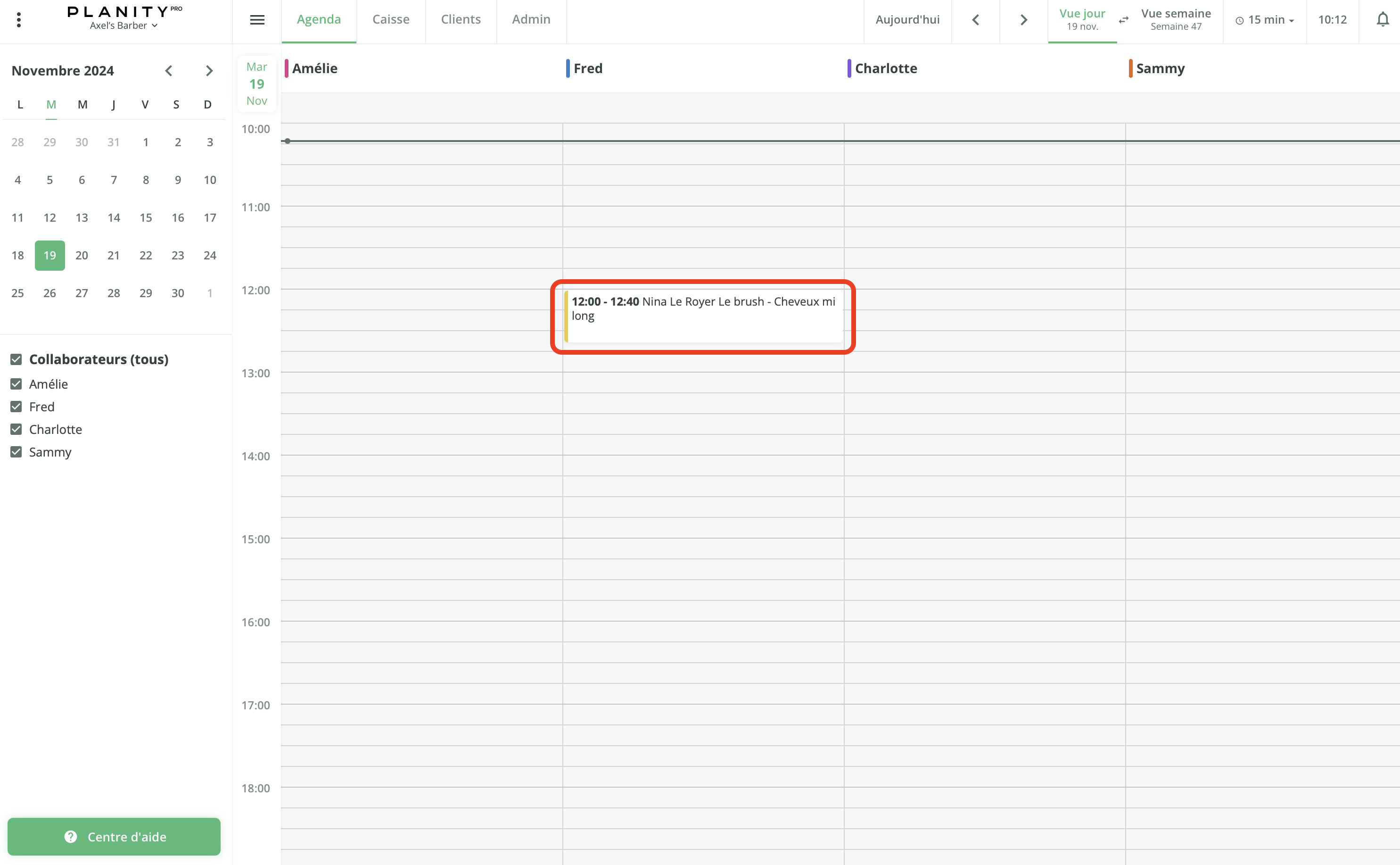Uncheck the Sammy collaborator checkbox
1400x865 pixels.
click(x=16, y=452)
